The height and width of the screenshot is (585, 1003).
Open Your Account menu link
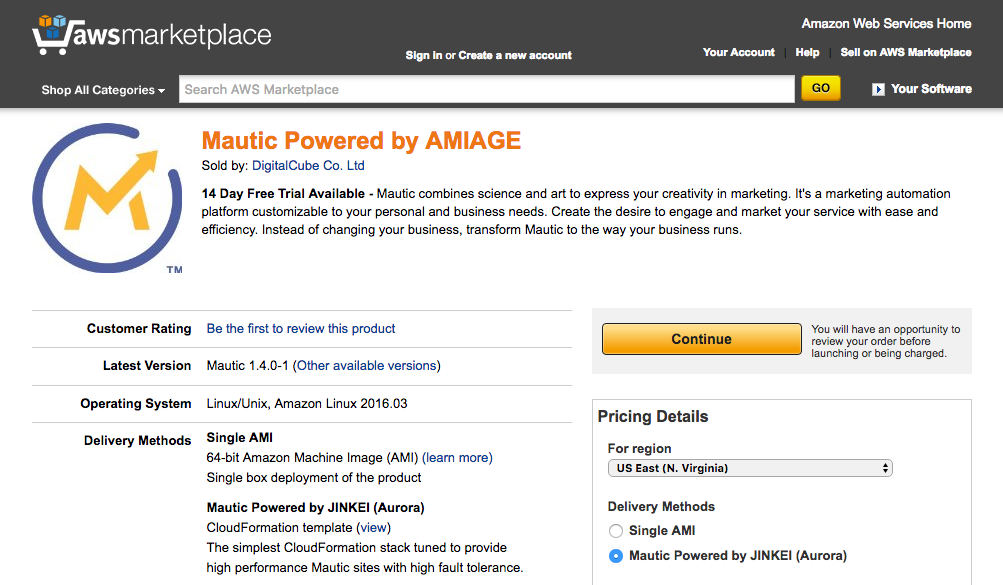pyautogui.click(x=738, y=52)
